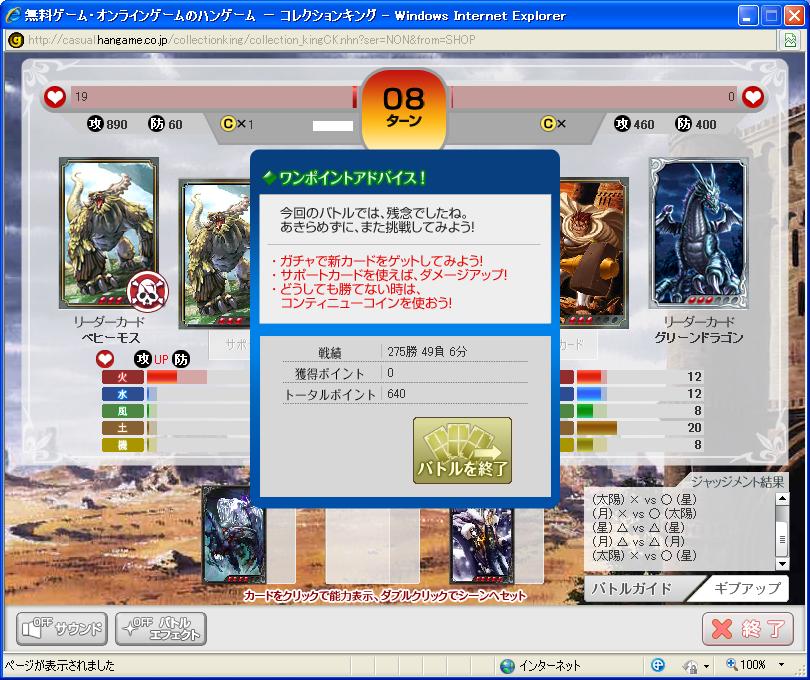
Task: Click the 機 machine element label
Action: 122,445
